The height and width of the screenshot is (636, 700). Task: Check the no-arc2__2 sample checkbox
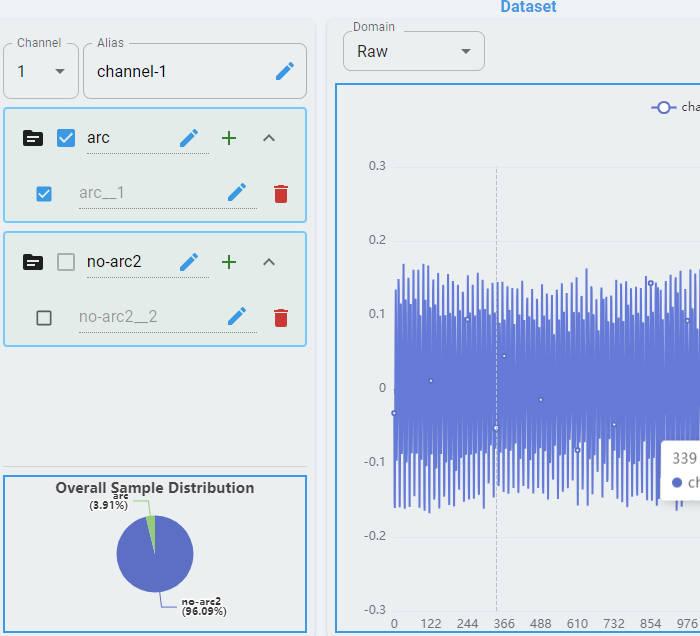44,318
